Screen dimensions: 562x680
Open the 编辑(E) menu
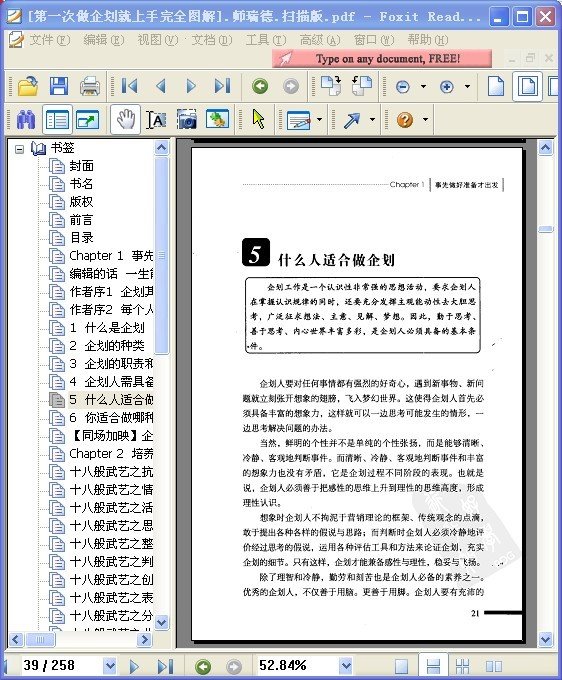(x=104, y=40)
